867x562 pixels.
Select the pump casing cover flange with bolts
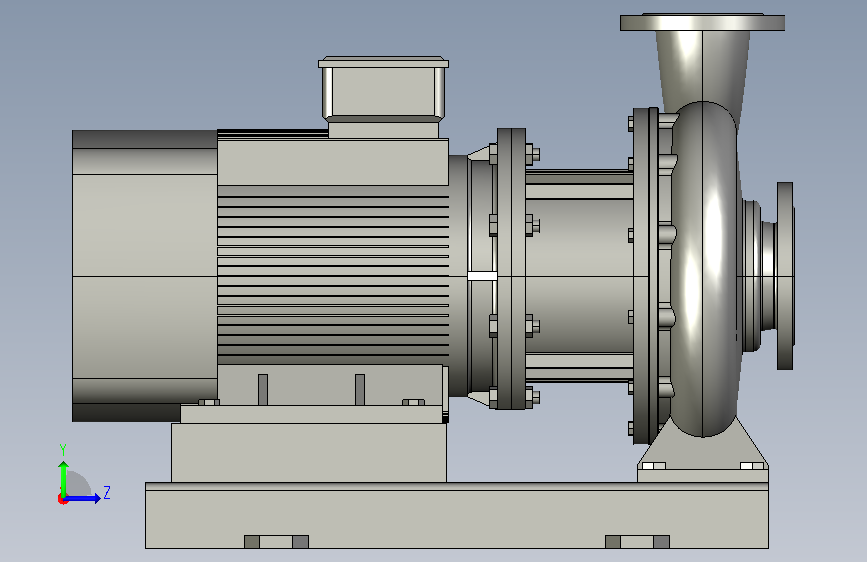point(645,275)
